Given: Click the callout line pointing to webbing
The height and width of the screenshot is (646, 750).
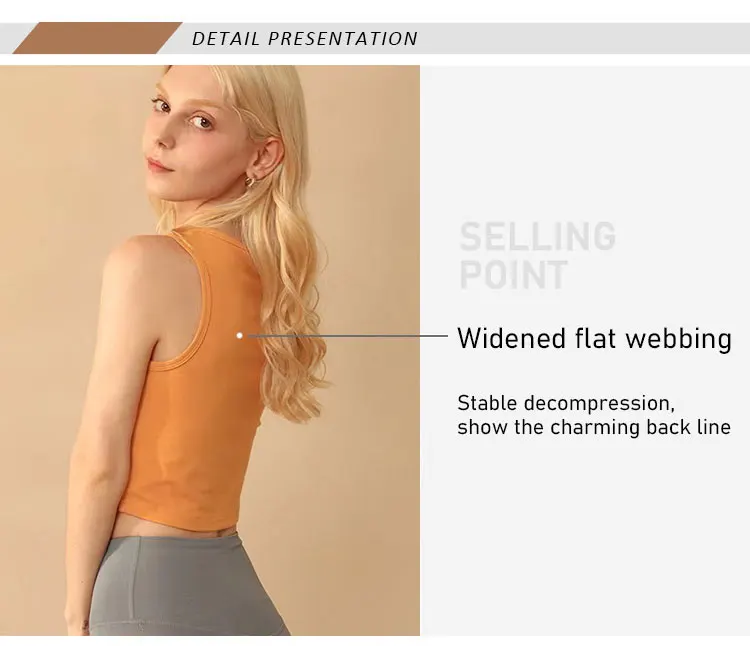Looking at the screenshot, I should pos(348,336).
